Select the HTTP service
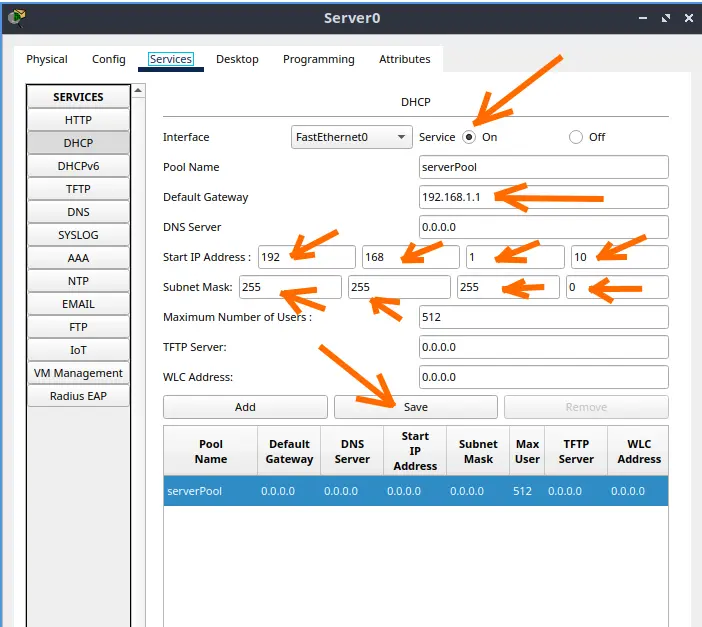Image resolution: width=702 pixels, height=627 pixels. click(78, 120)
